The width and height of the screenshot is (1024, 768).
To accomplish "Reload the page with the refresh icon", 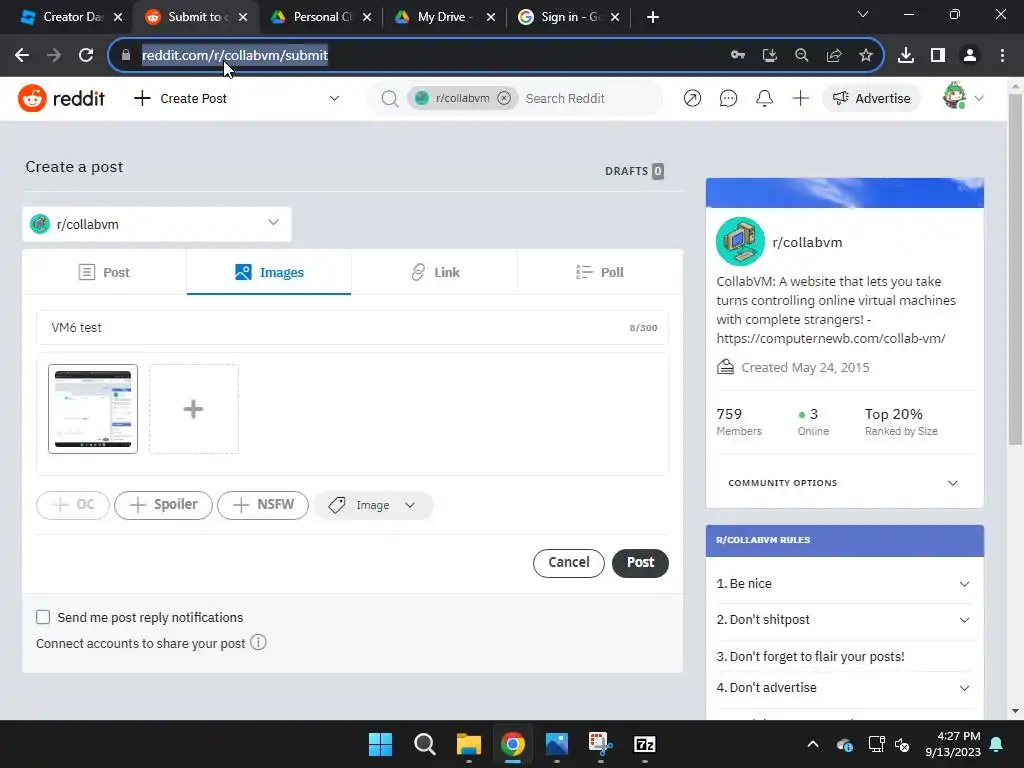I will 86,56.
